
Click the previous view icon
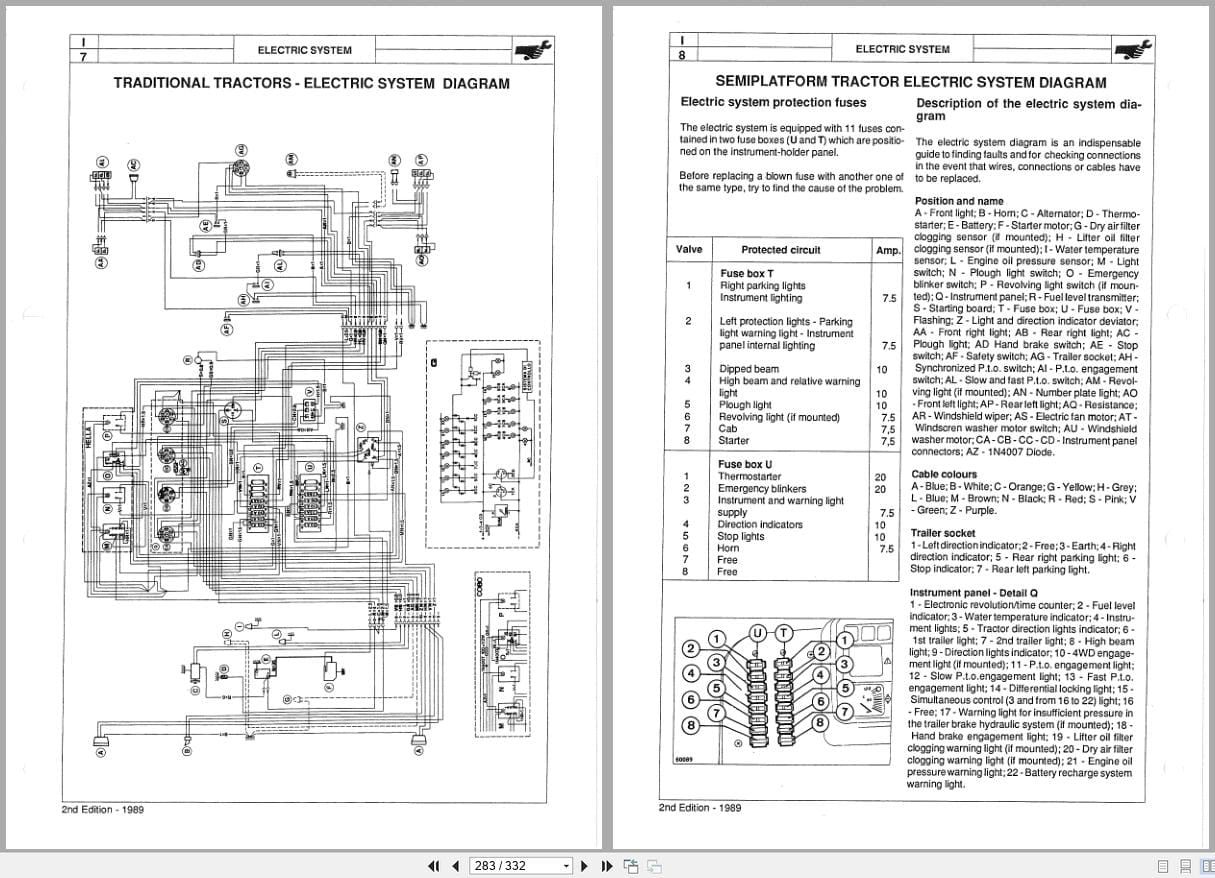coord(631,866)
